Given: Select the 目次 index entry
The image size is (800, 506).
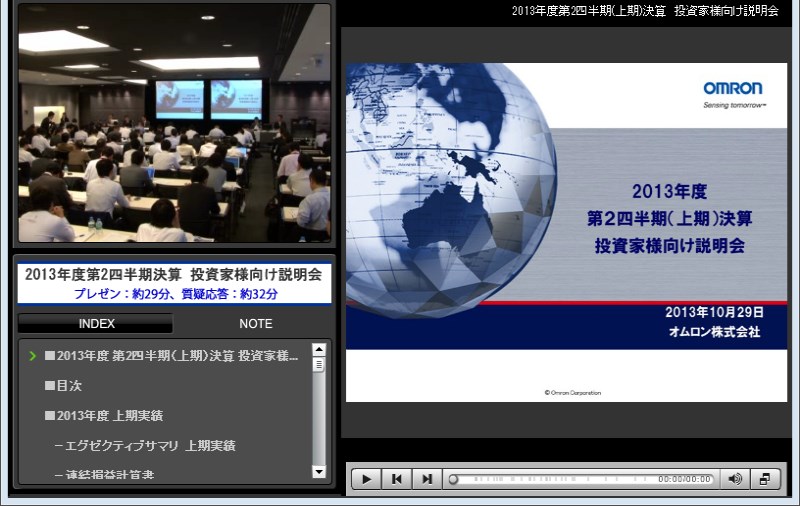Looking at the screenshot, I should (x=63, y=386).
